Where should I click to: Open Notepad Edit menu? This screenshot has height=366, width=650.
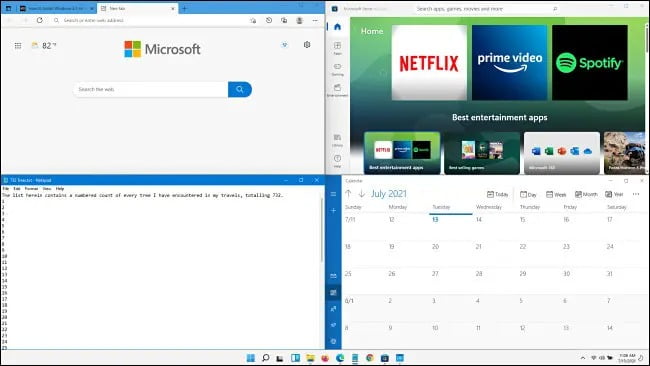[17, 188]
